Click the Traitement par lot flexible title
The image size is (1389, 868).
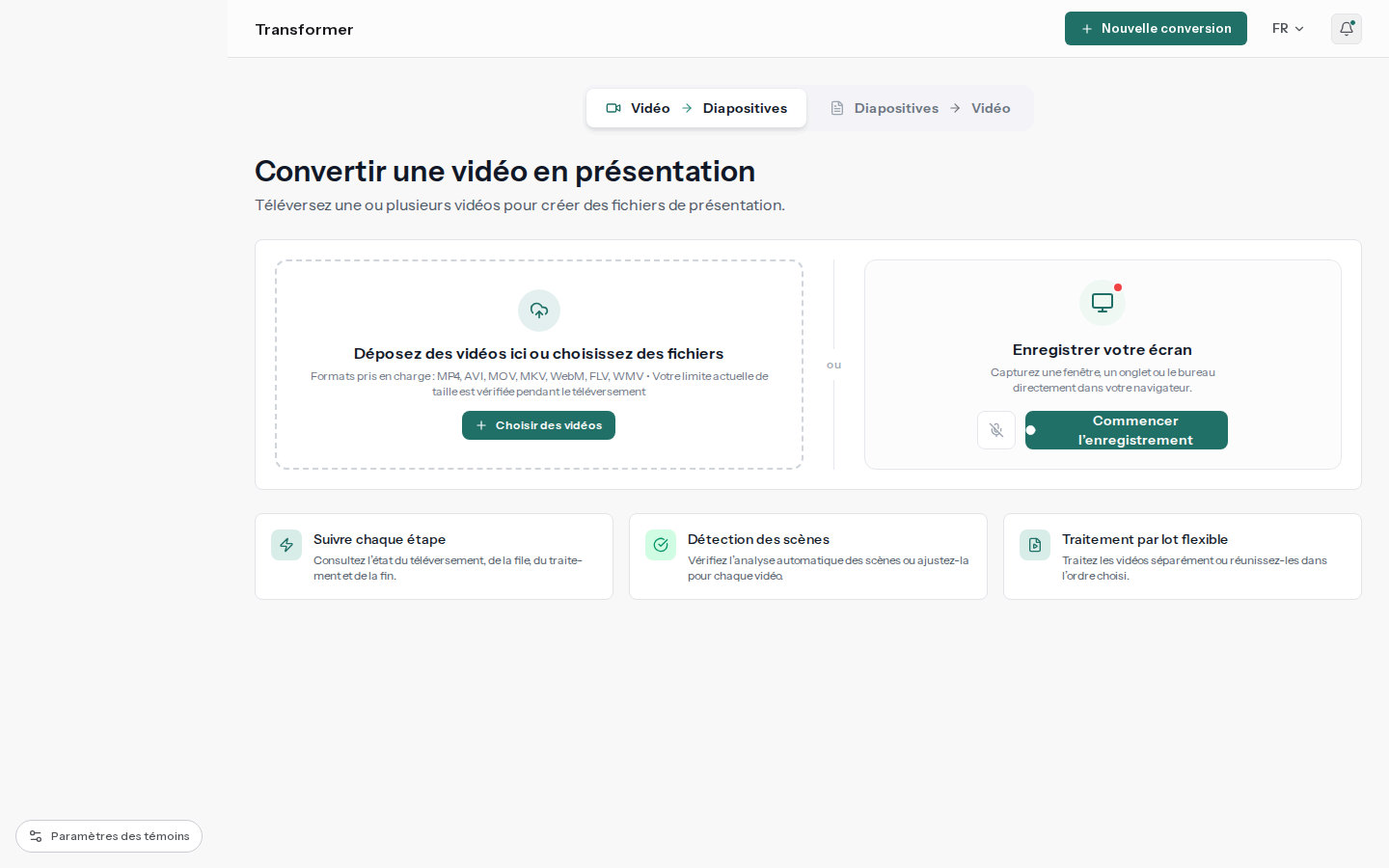pyautogui.click(x=1145, y=539)
